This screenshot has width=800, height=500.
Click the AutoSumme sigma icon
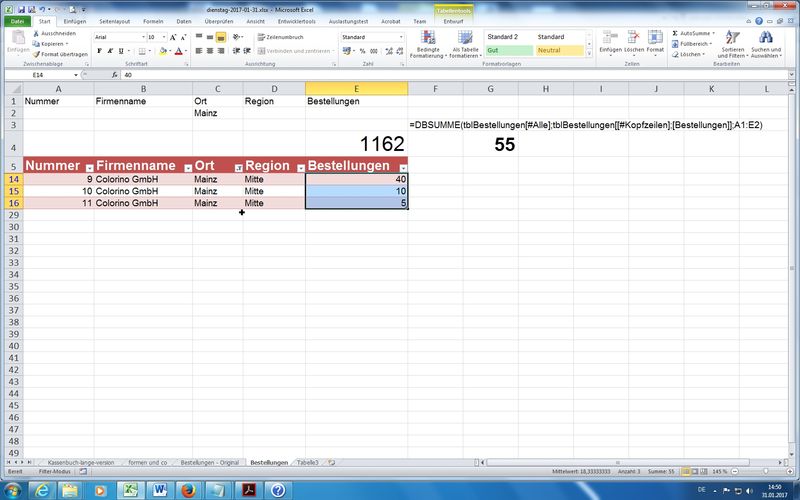[x=675, y=33]
